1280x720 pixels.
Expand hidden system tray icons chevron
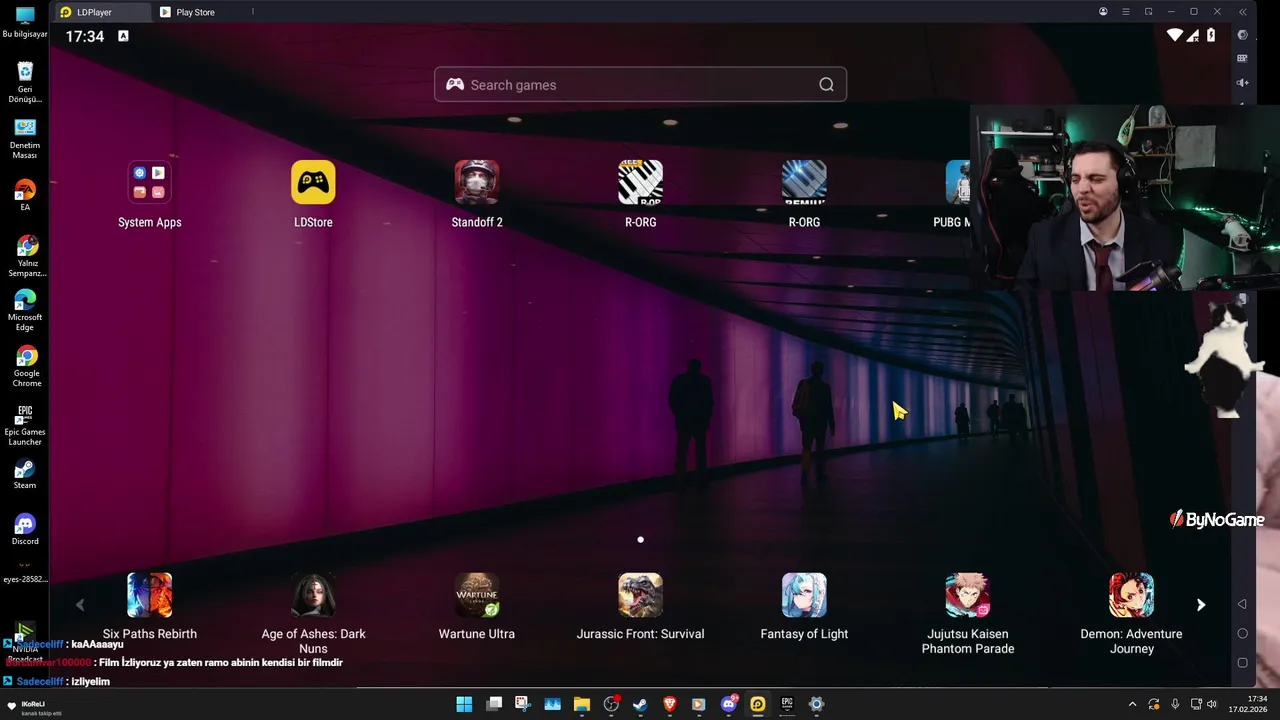pos(1132,704)
